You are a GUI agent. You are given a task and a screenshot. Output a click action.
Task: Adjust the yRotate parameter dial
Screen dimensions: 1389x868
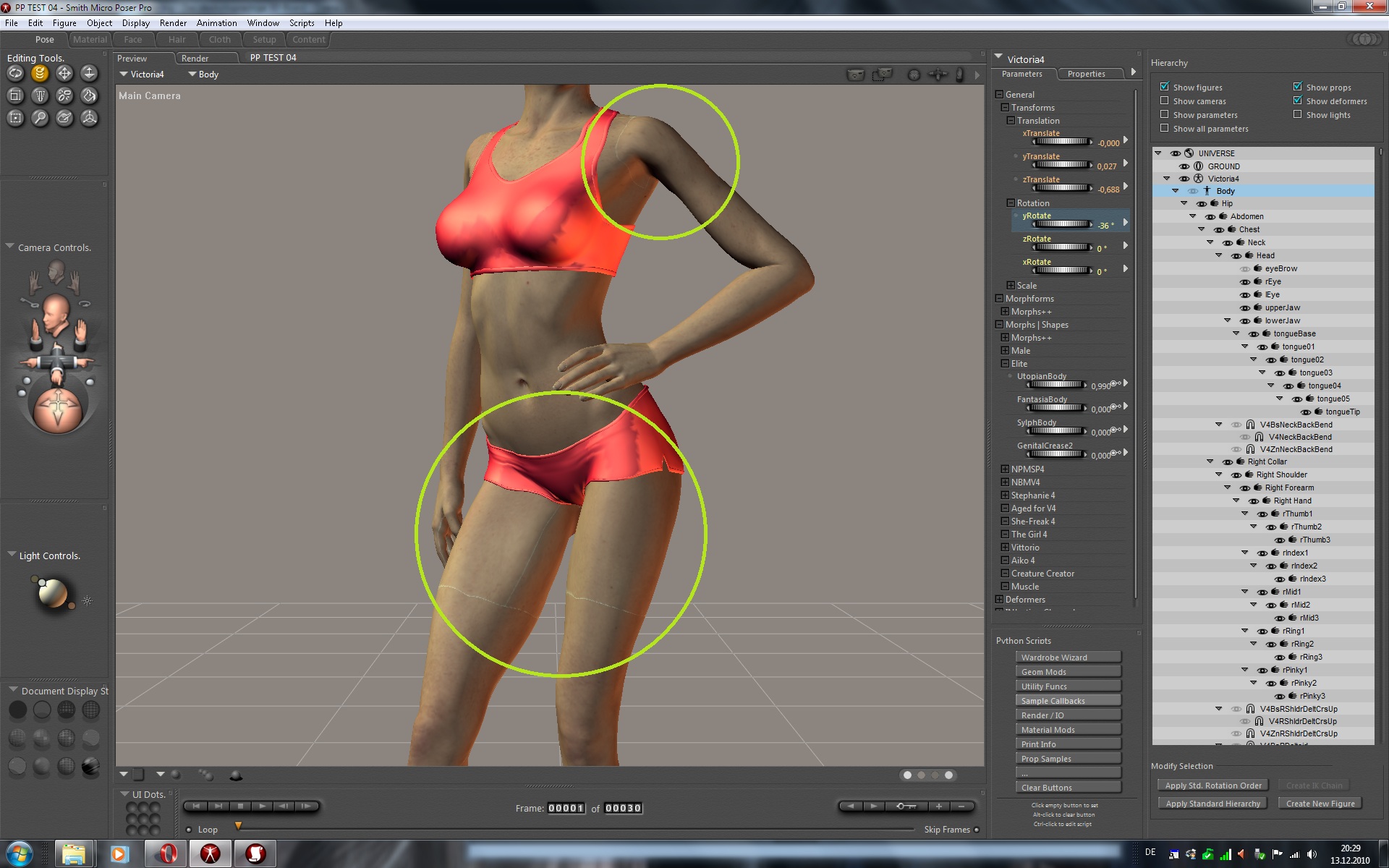(x=1061, y=224)
